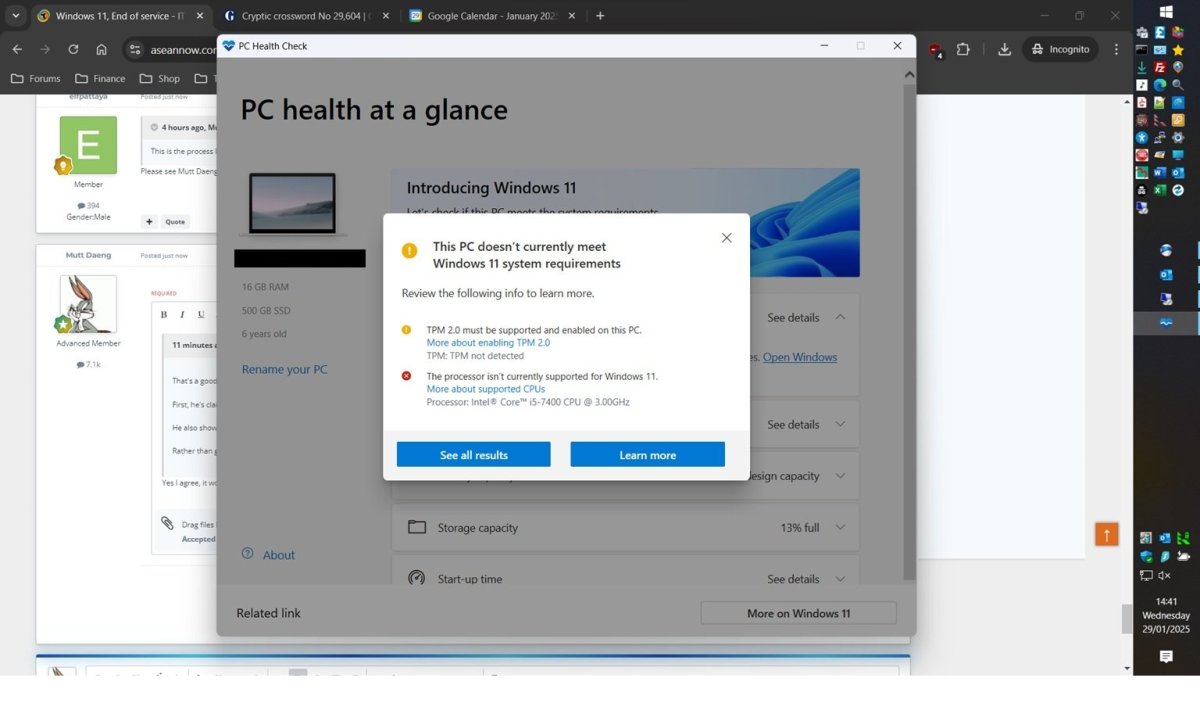Go forward in the browser
This screenshot has height=721, width=1200.
point(45,49)
